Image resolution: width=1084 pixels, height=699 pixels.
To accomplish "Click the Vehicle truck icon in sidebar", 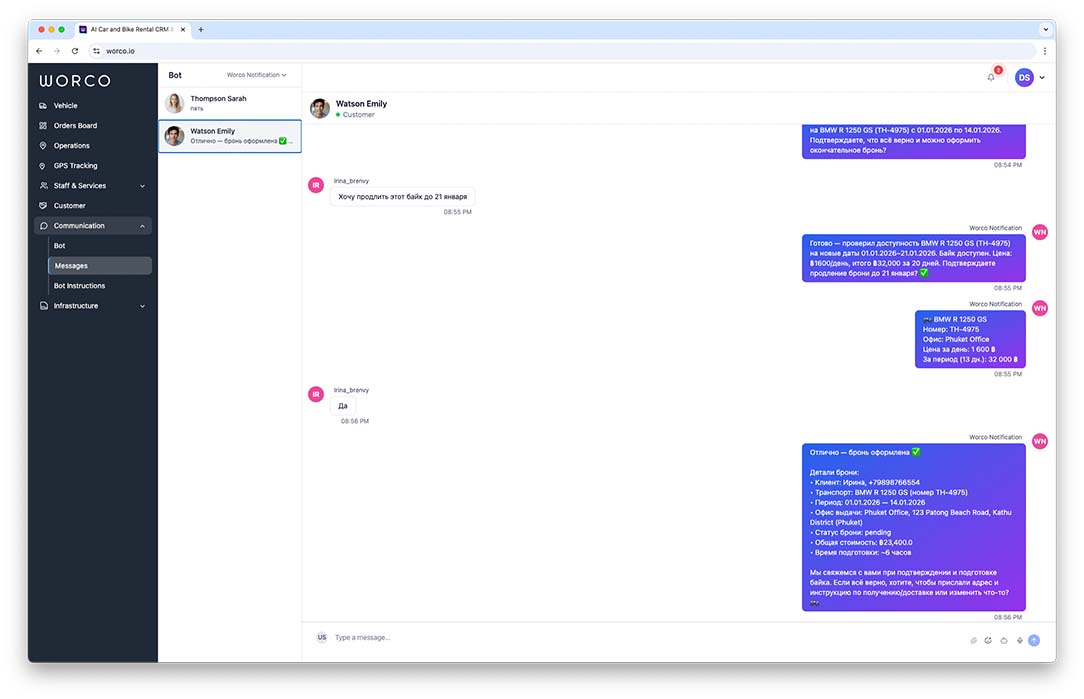I will [43, 106].
